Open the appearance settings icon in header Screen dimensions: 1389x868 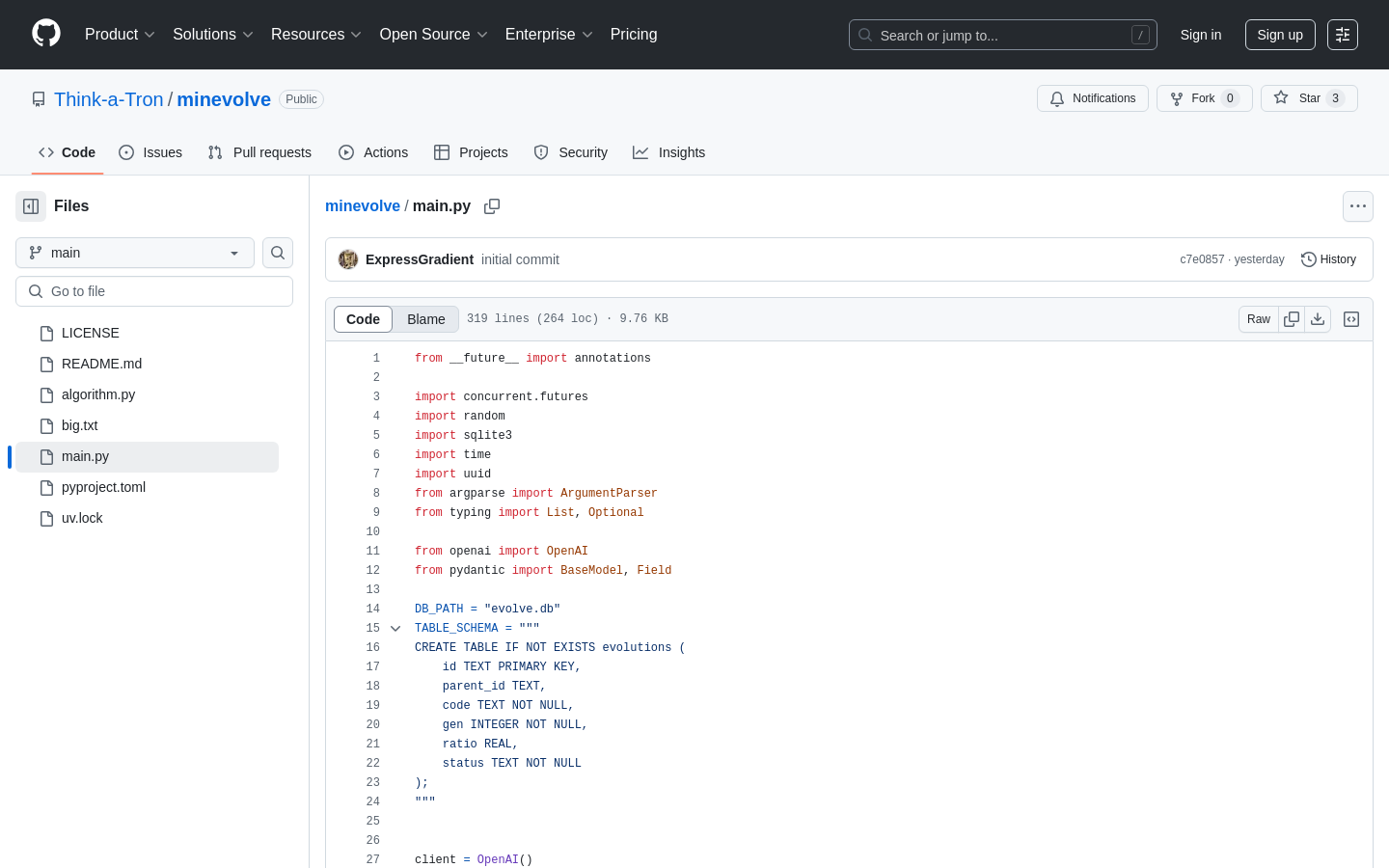(1343, 35)
